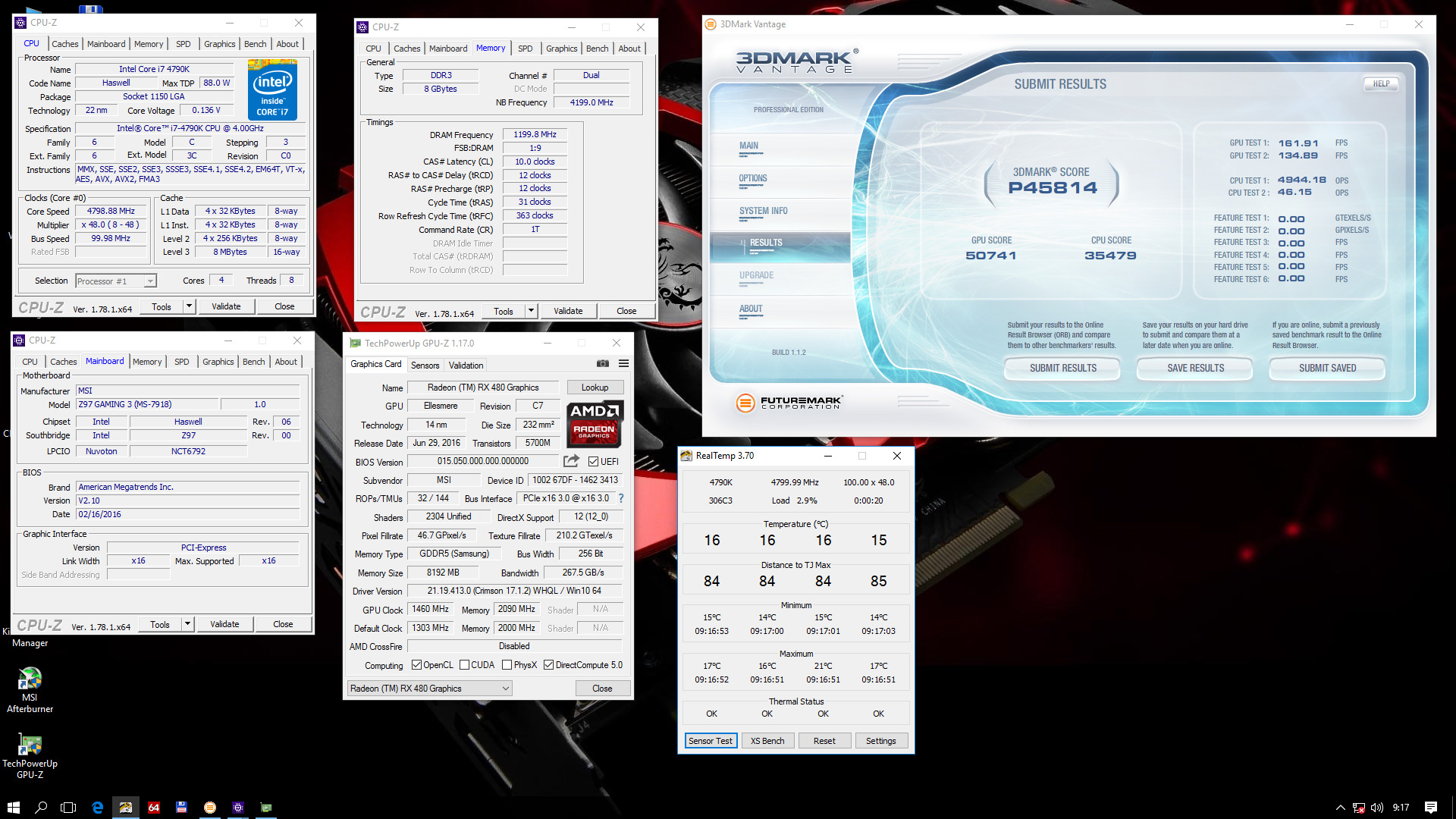Open Processor #1 selection dropdown
This screenshot has width=1456, height=819.
(x=150, y=281)
